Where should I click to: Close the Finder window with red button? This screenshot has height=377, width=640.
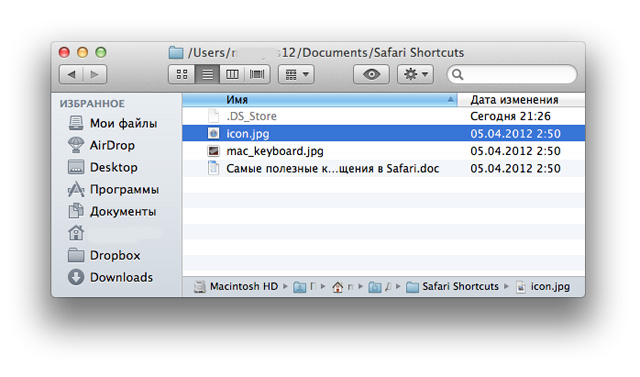[x=64, y=52]
